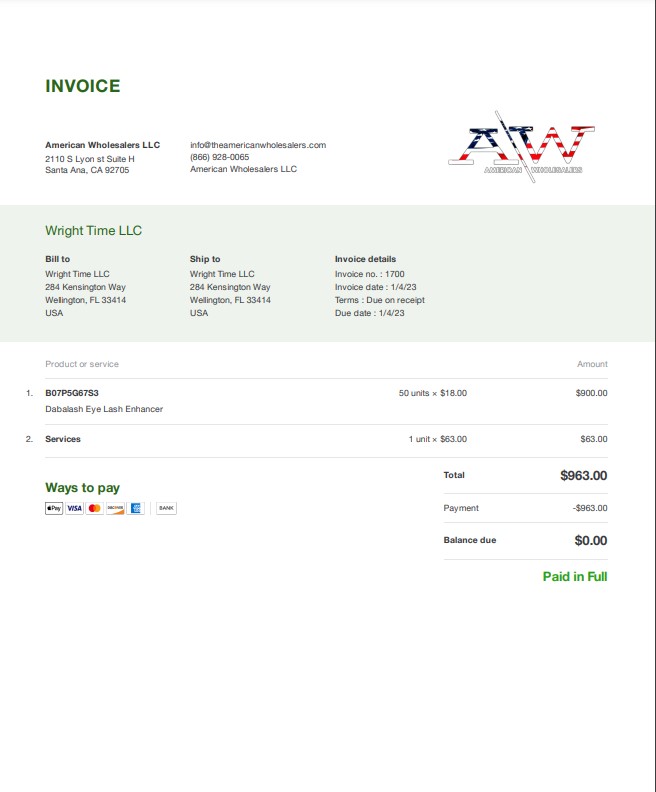
Task: Click the INVOICE heading
Action: coord(83,86)
